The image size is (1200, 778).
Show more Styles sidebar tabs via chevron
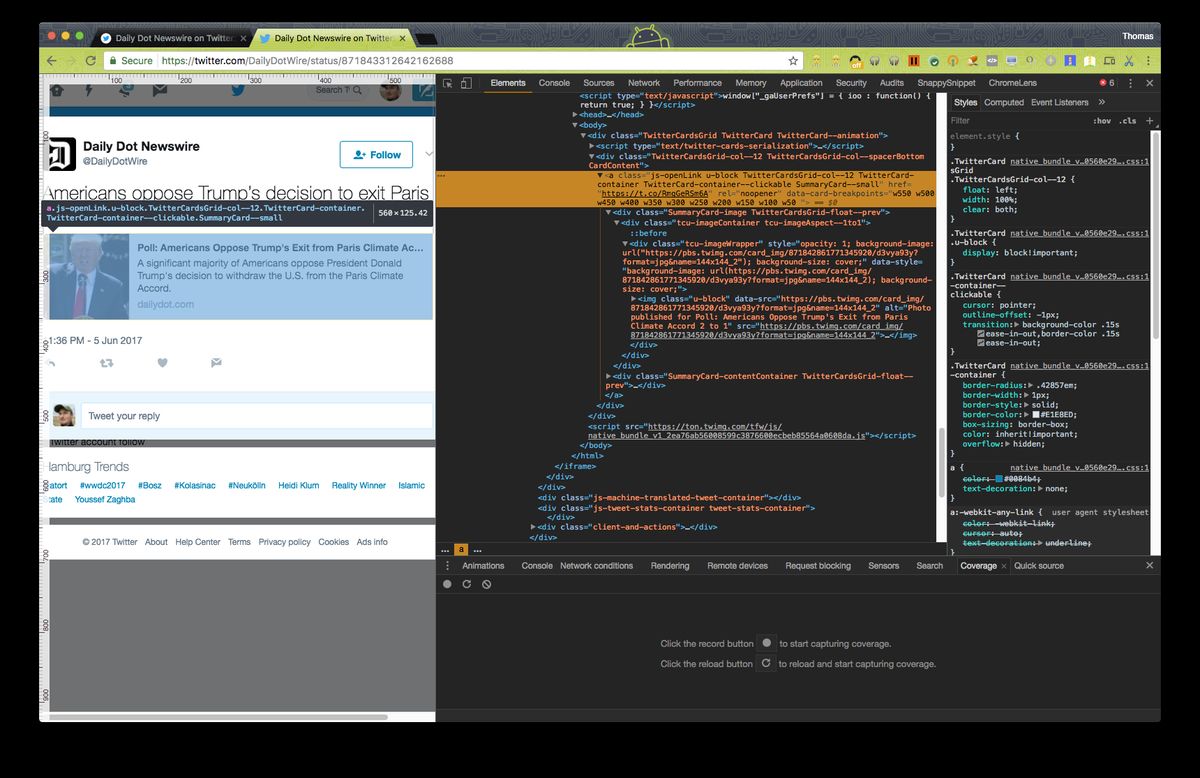point(1102,102)
